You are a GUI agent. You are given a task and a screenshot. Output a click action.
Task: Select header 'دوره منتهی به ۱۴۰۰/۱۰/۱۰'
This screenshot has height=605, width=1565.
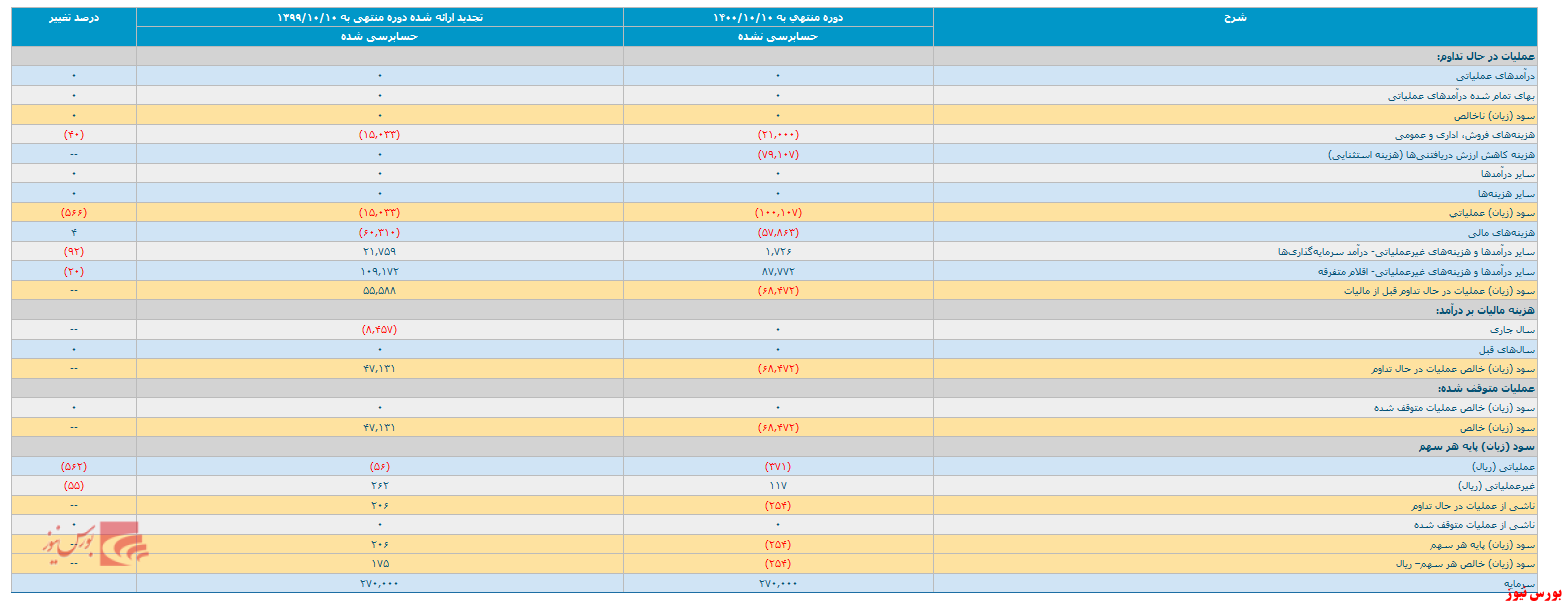point(778,17)
